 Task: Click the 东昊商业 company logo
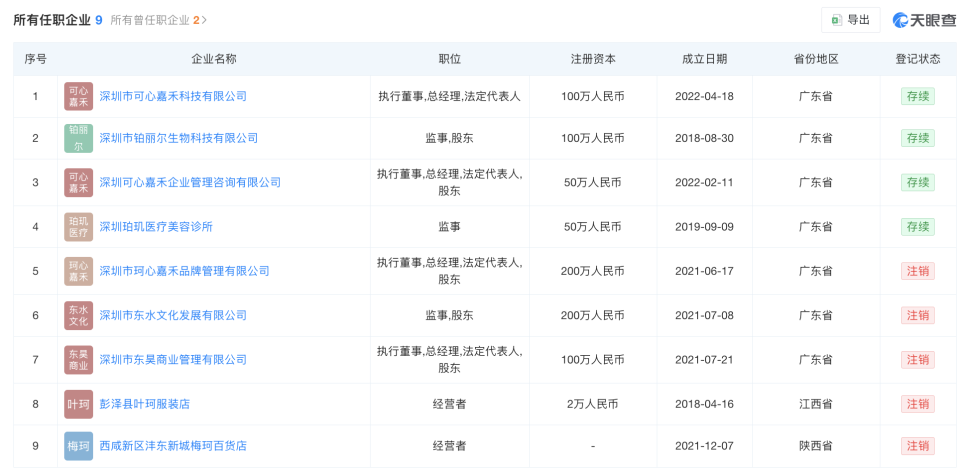(78, 359)
